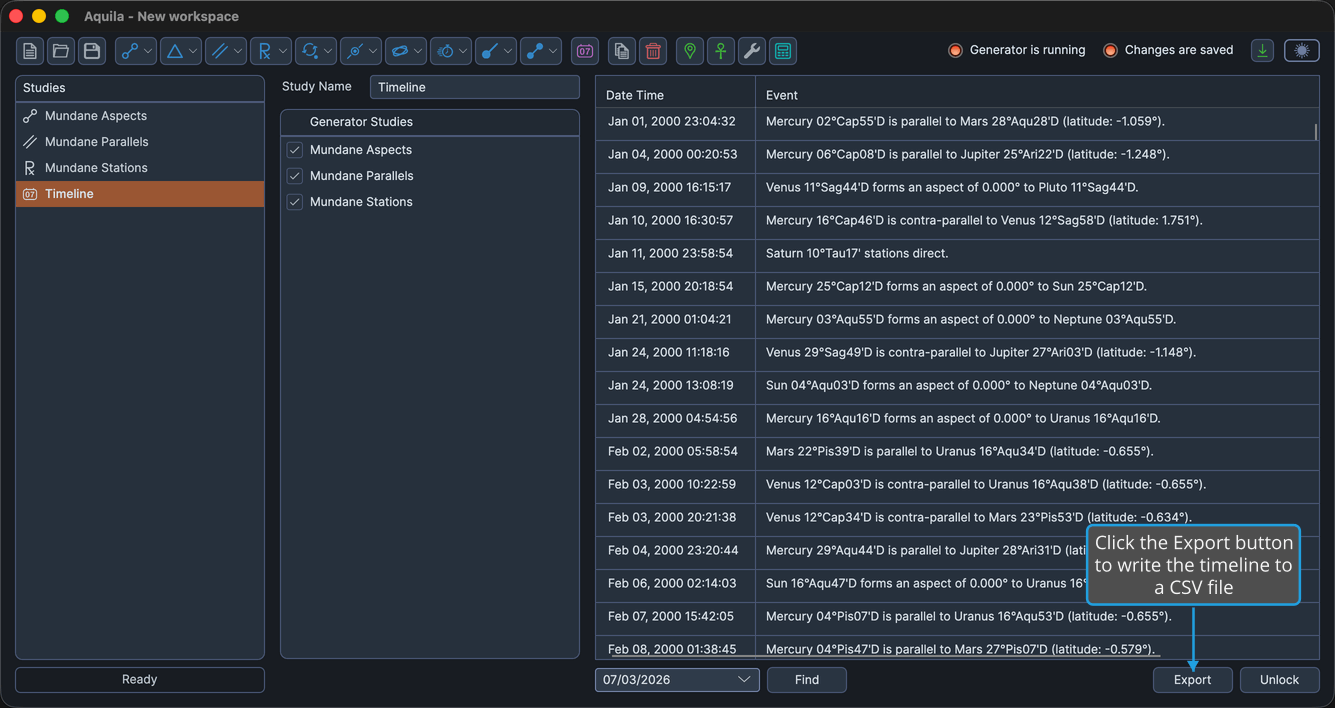Select the Timeline study in Studies list
This screenshot has height=708, width=1335.
pyautogui.click(x=140, y=194)
